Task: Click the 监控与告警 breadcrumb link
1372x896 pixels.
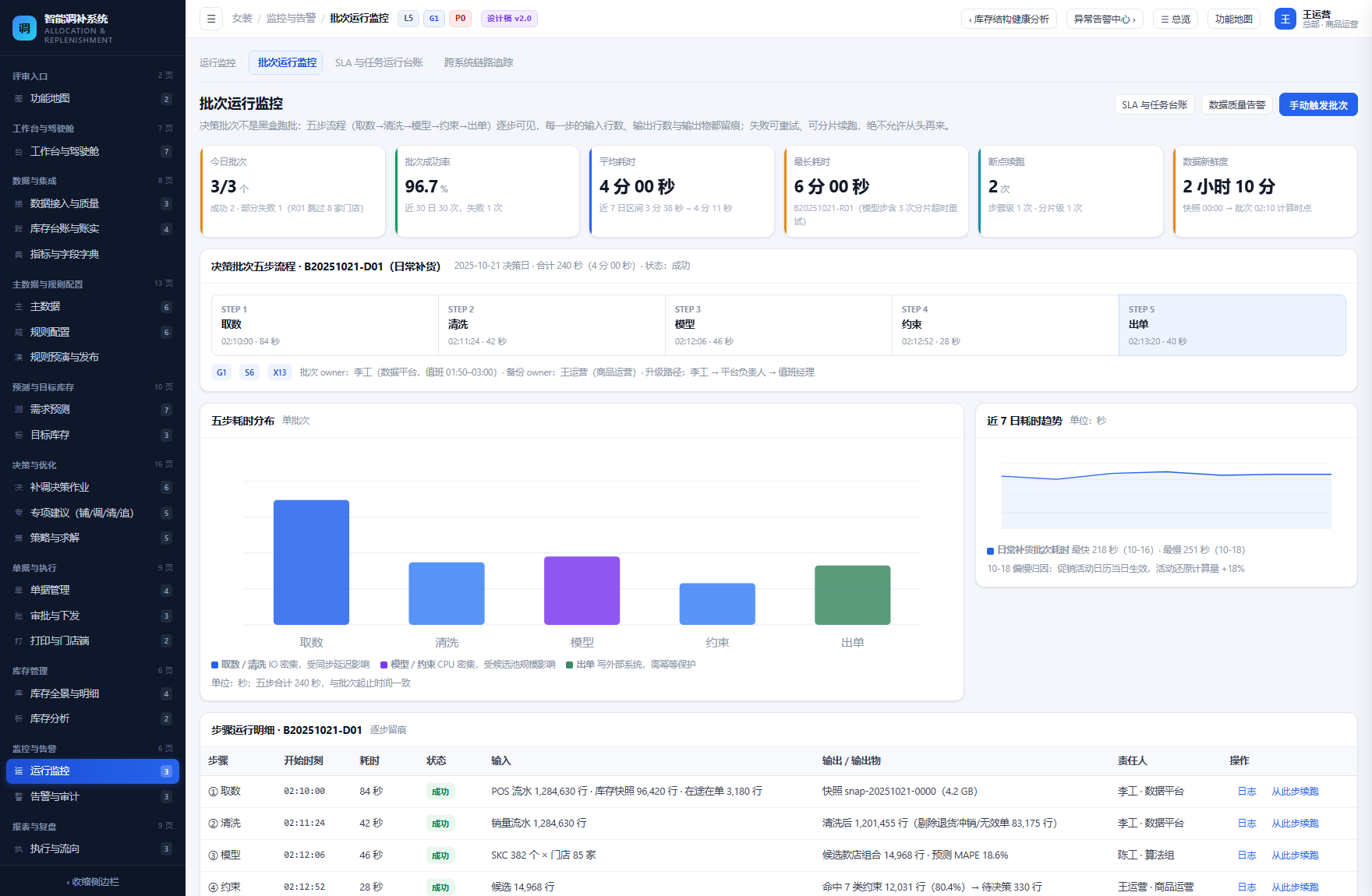Action: click(x=291, y=19)
